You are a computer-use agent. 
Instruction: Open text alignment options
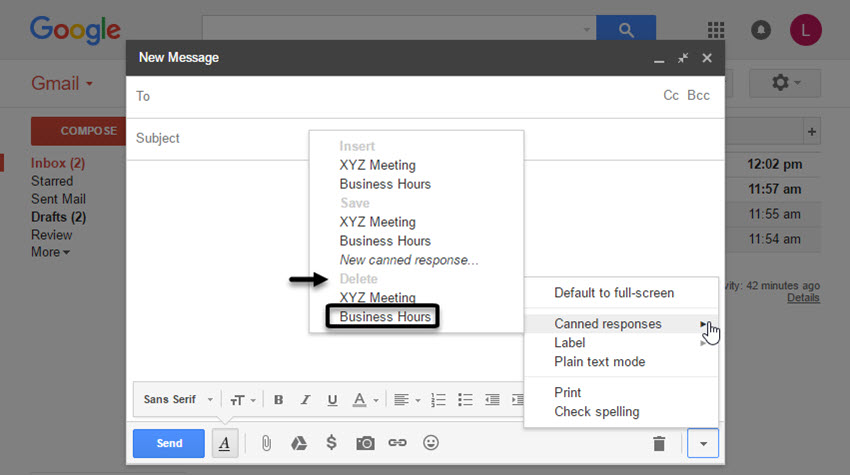407,400
